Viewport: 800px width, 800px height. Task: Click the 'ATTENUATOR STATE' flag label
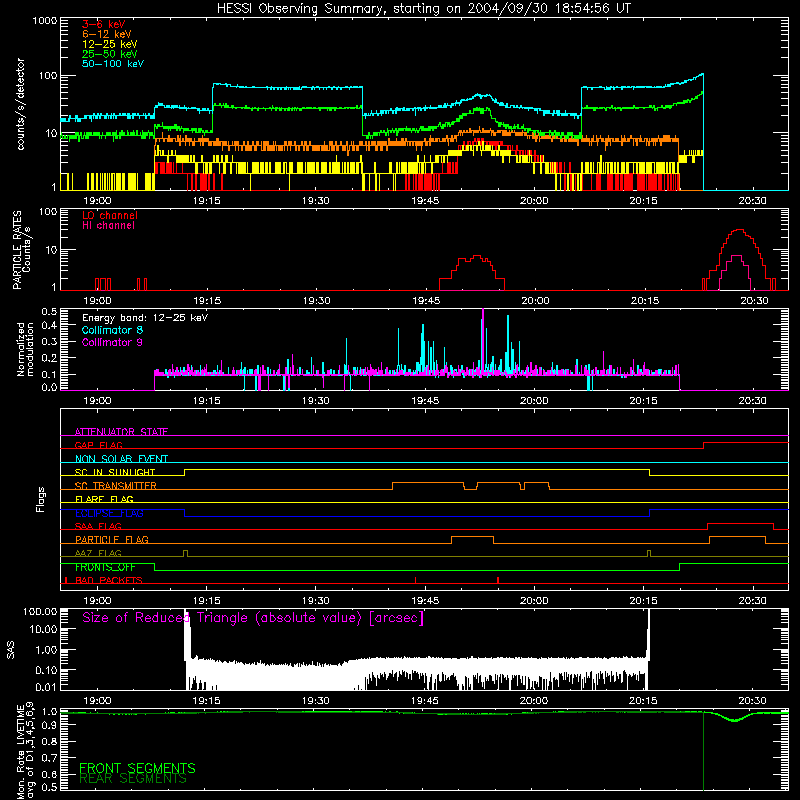[121, 432]
